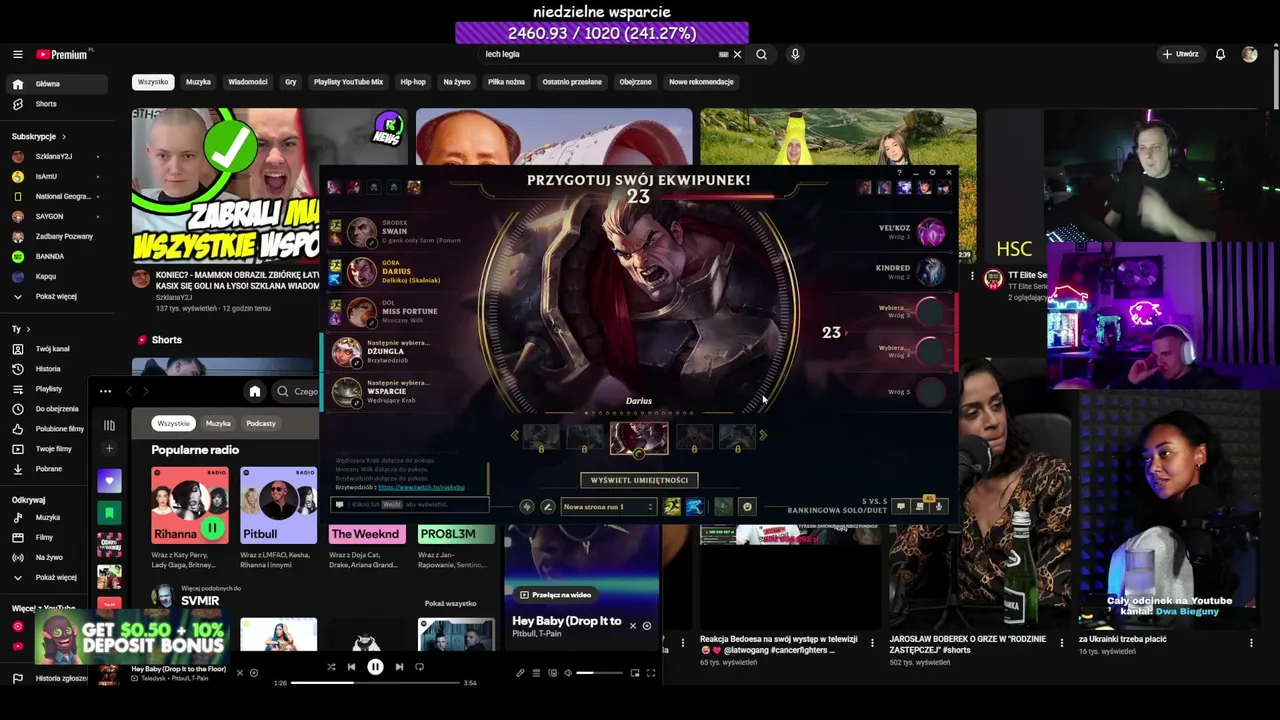Seek on the Spotify song progress bar

pyautogui.click(x=375, y=683)
